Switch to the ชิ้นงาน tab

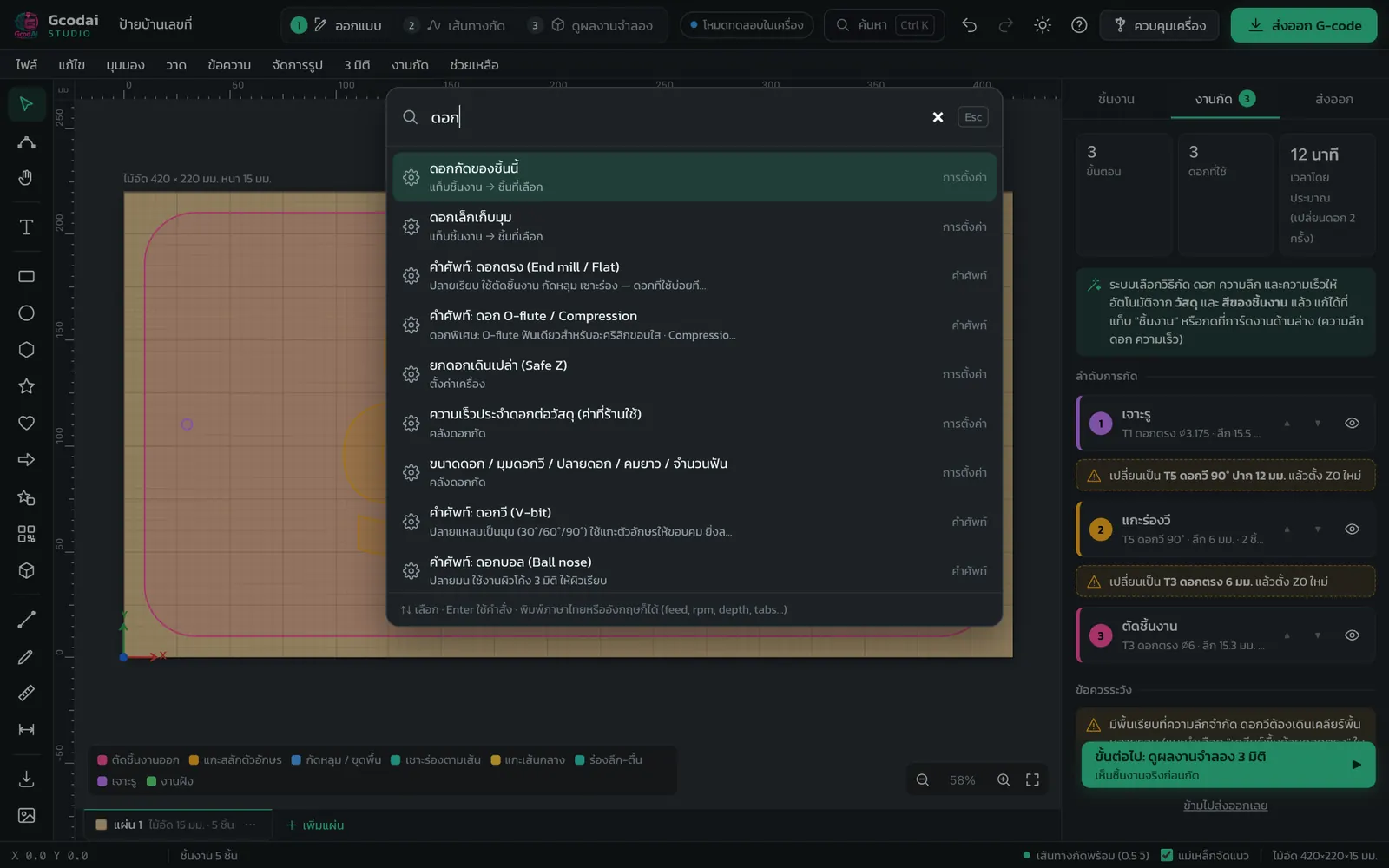point(1116,99)
